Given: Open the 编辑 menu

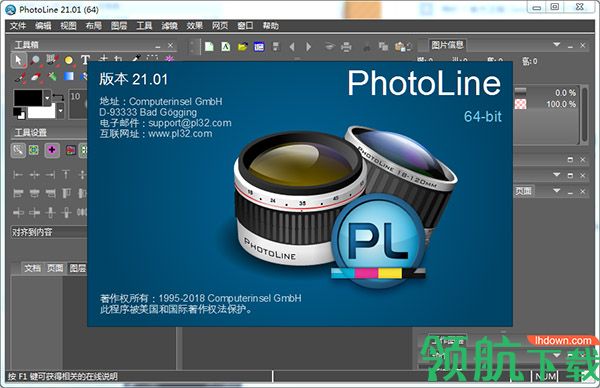Looking at the screenshot, I should coord(43,26).
